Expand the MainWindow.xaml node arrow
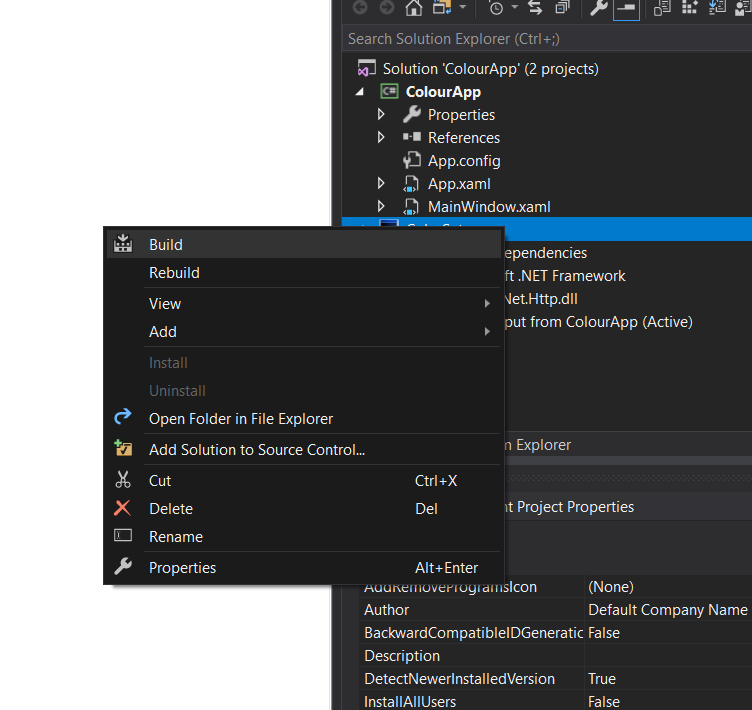The height and width of the screenshot is (710, 752). coord(381,206)
